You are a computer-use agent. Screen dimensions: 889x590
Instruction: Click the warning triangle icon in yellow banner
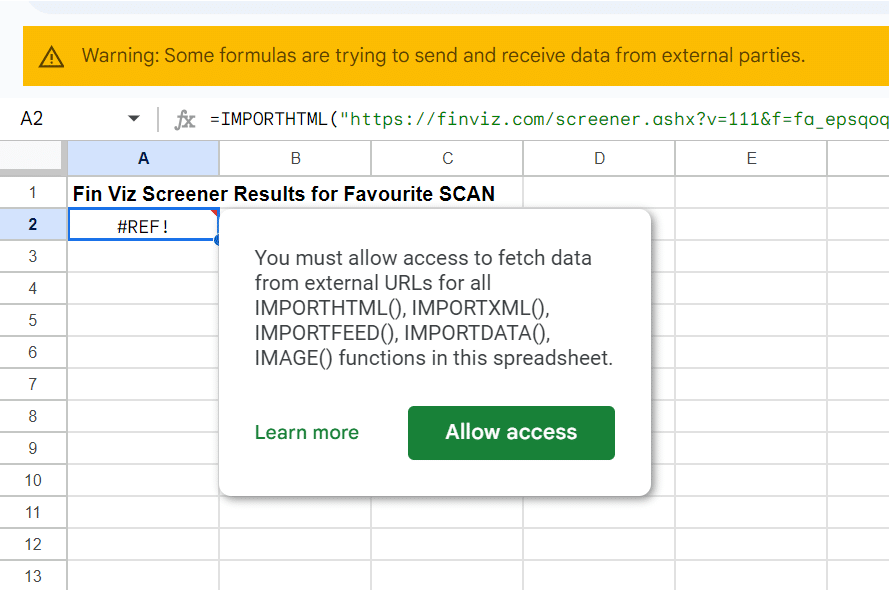tap(50, 56)
